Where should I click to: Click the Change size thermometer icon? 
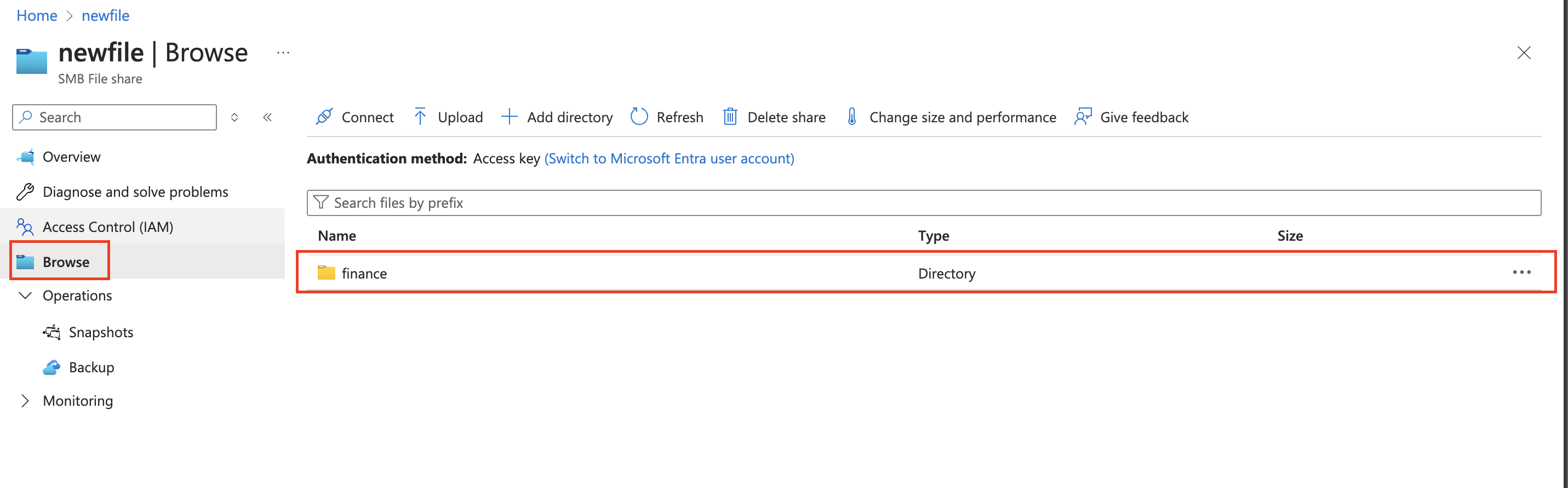[852, 116]
